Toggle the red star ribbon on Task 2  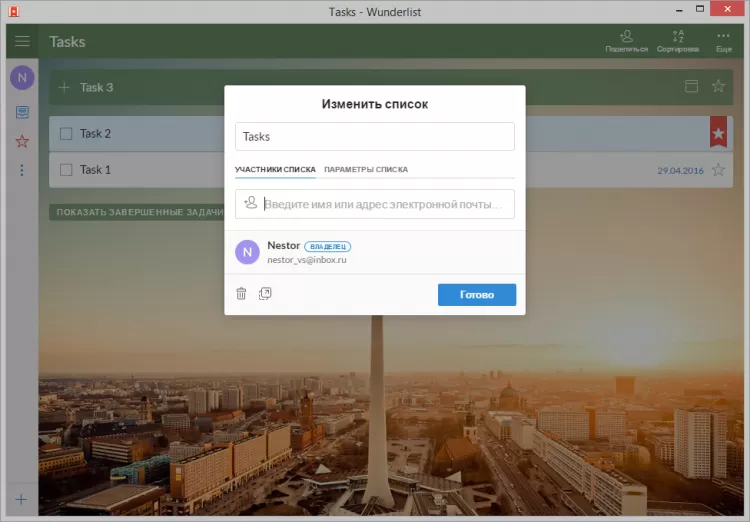click(718, 132)
